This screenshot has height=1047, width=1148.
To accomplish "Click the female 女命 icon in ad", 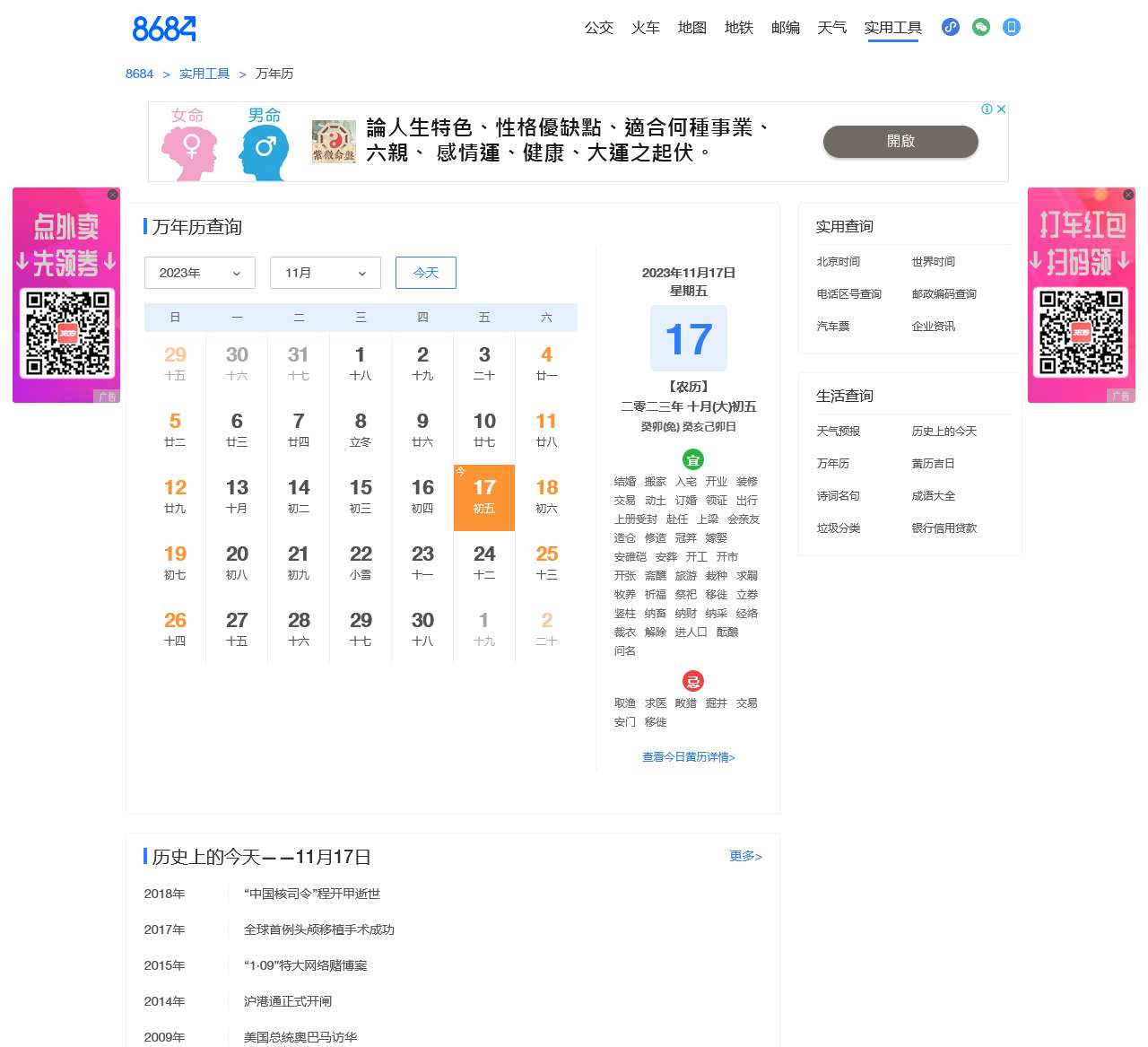I will (x=189, y=144).
